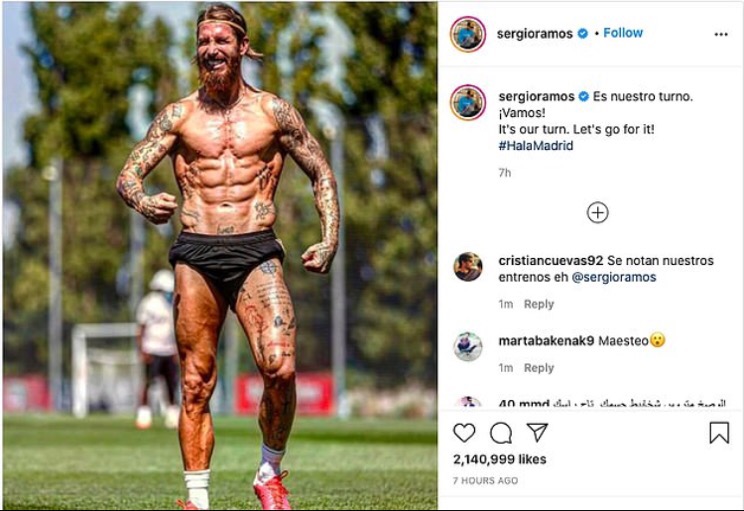
Task: Click the @sergioramos mention in the comment
Action: pos(614,277)
